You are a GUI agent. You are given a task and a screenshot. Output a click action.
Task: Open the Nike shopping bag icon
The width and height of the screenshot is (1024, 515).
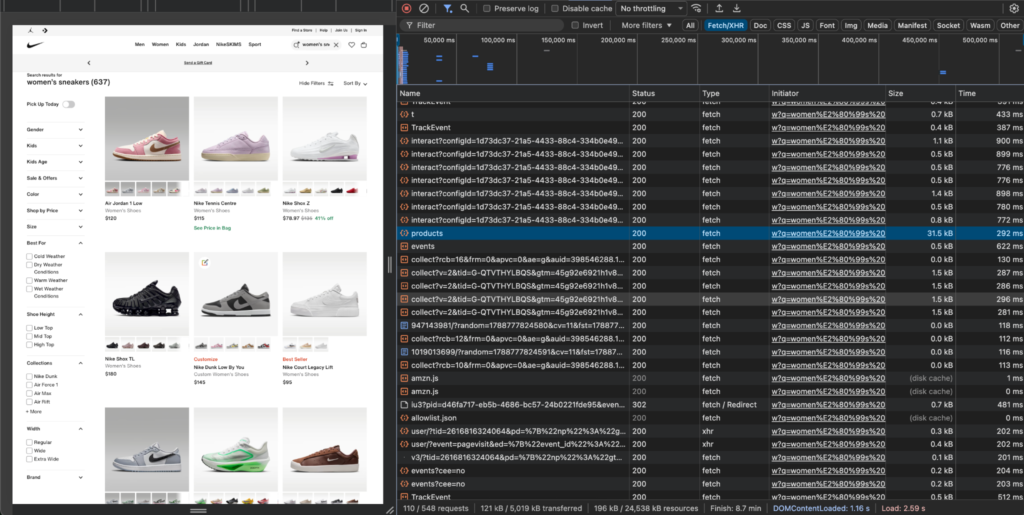(x=364, y=45)
